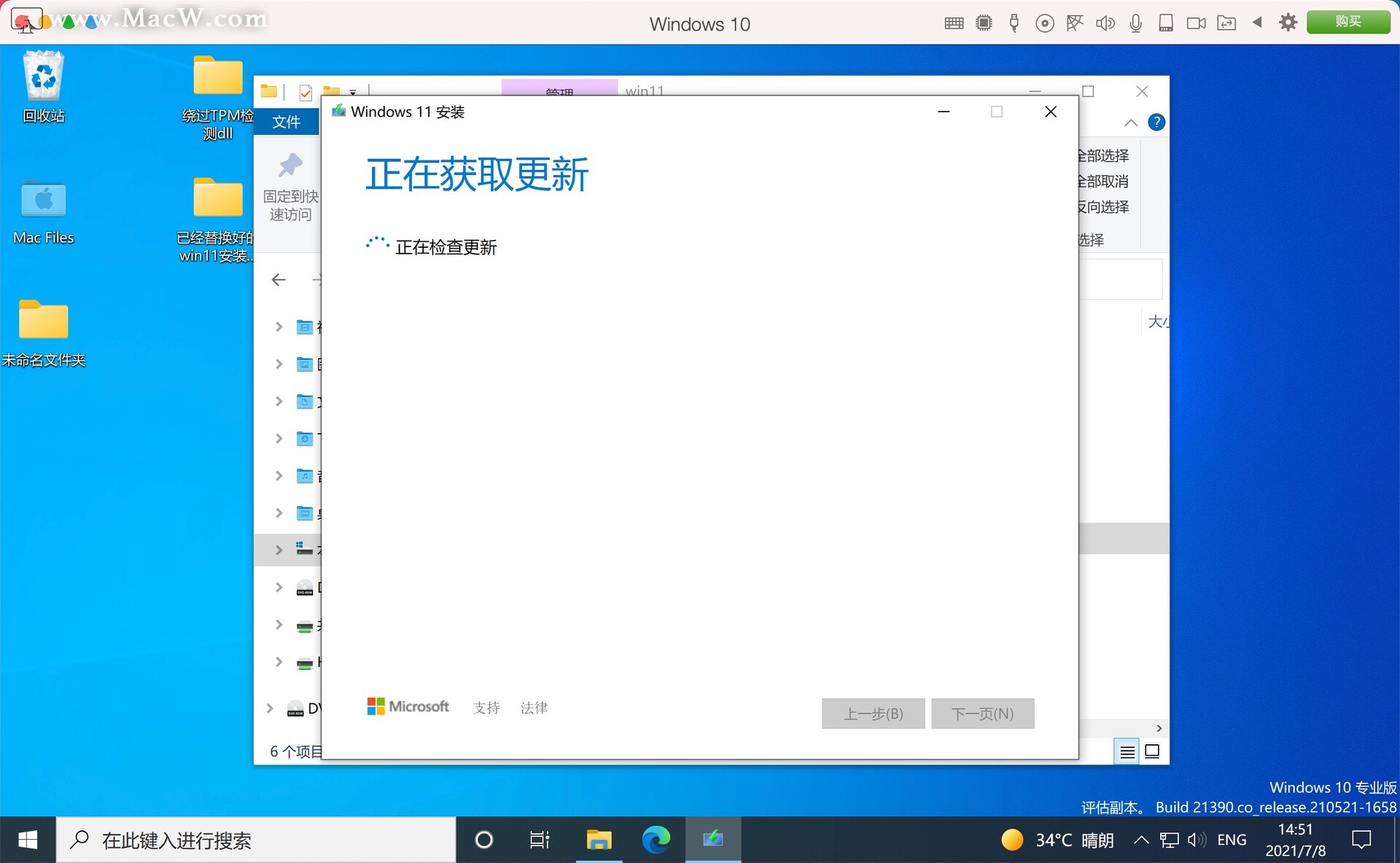This screenshot has width=1400, height=863.
Task: Open the 文件 ribbon tab
Action: (286, 122)
